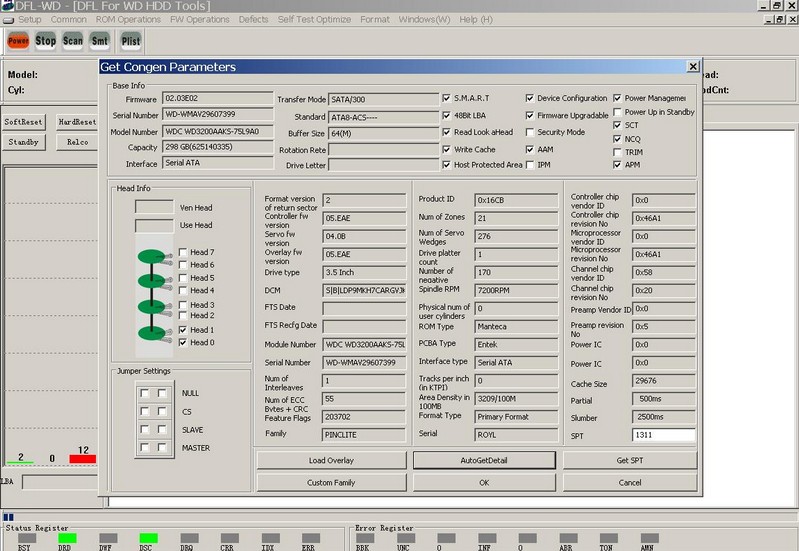Click the Standby button
This screenshot has width=799, height=551.
[x=23, y=142]
